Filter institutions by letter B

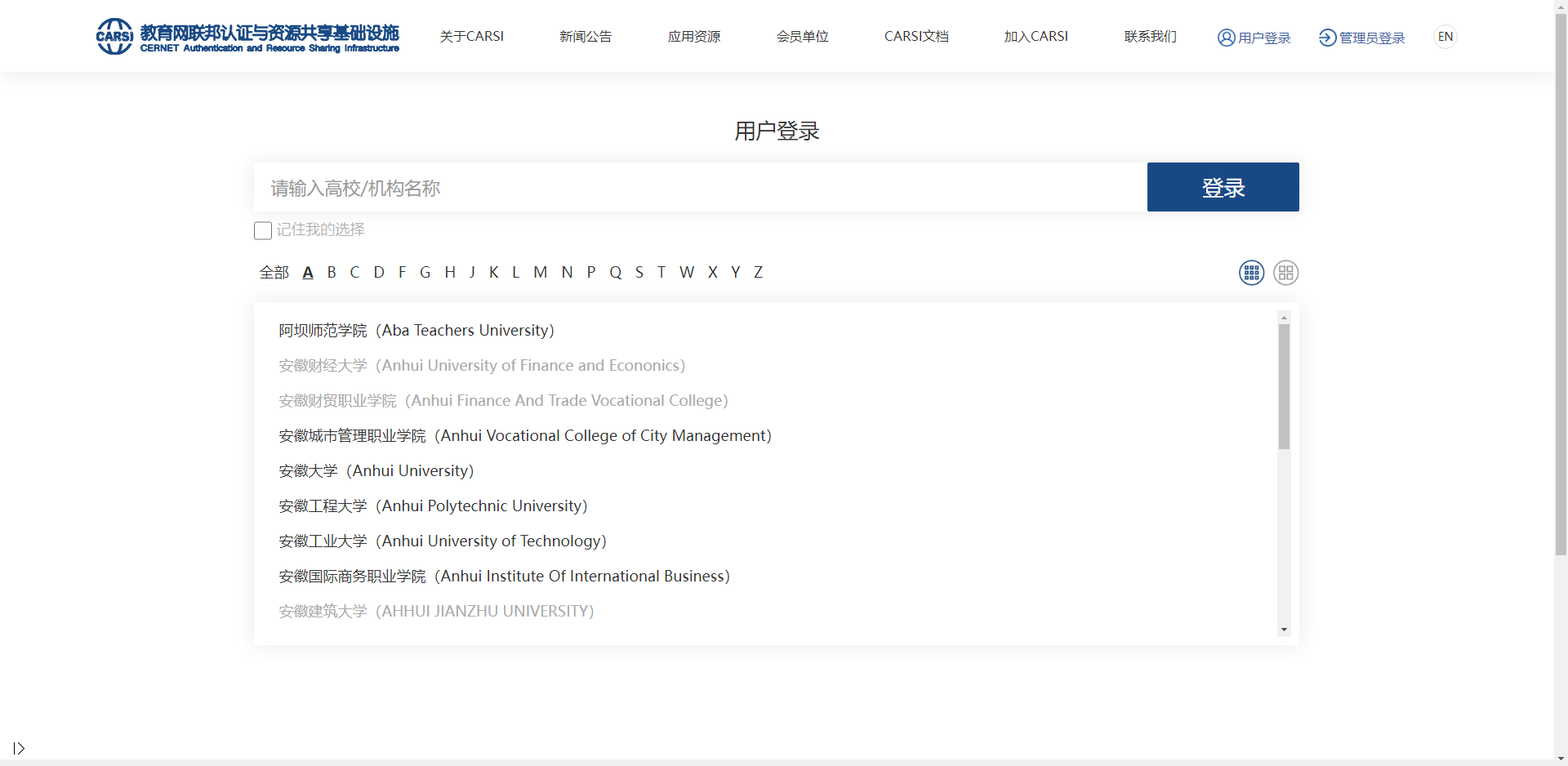332,273
